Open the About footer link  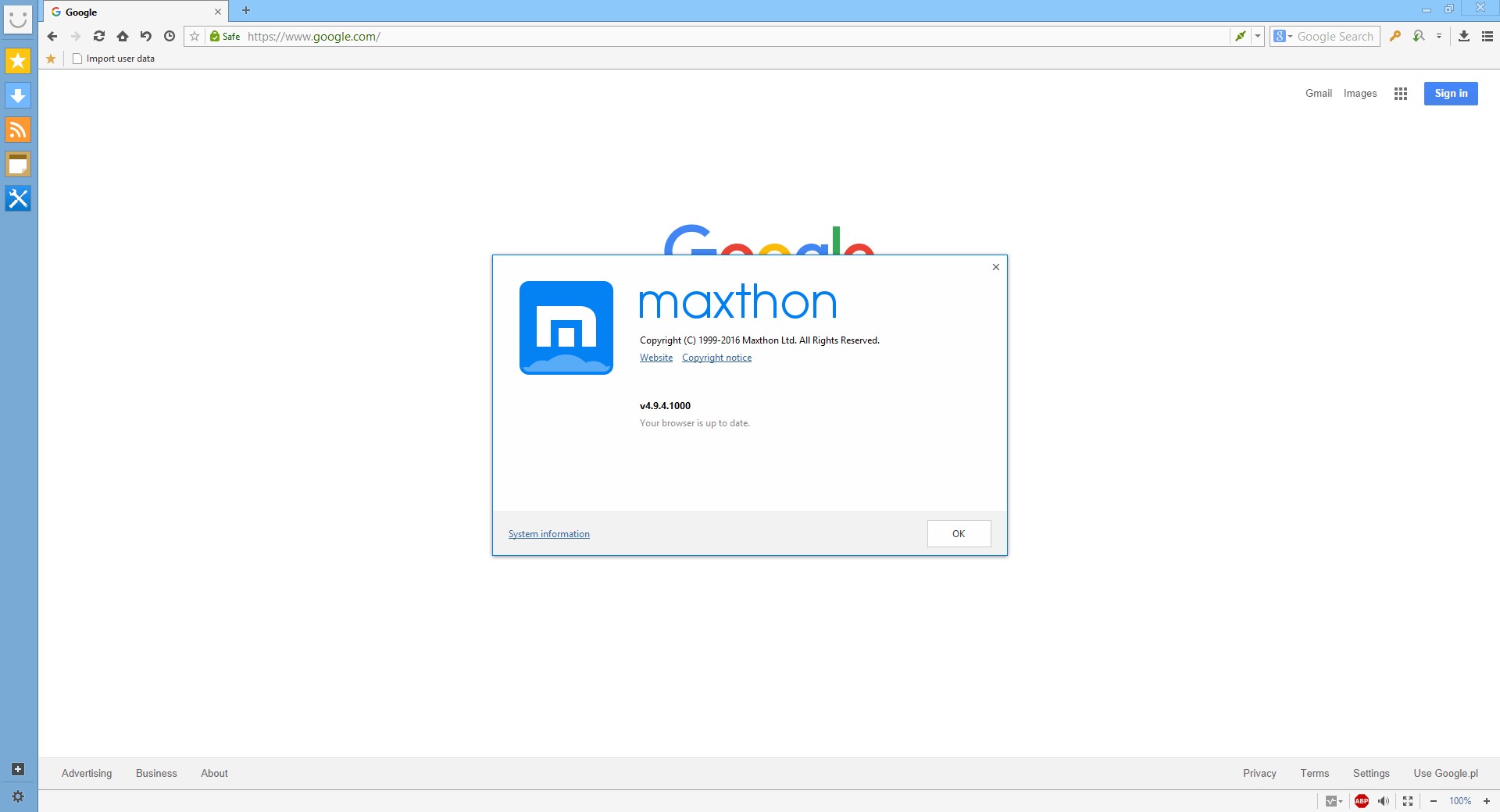214,774
